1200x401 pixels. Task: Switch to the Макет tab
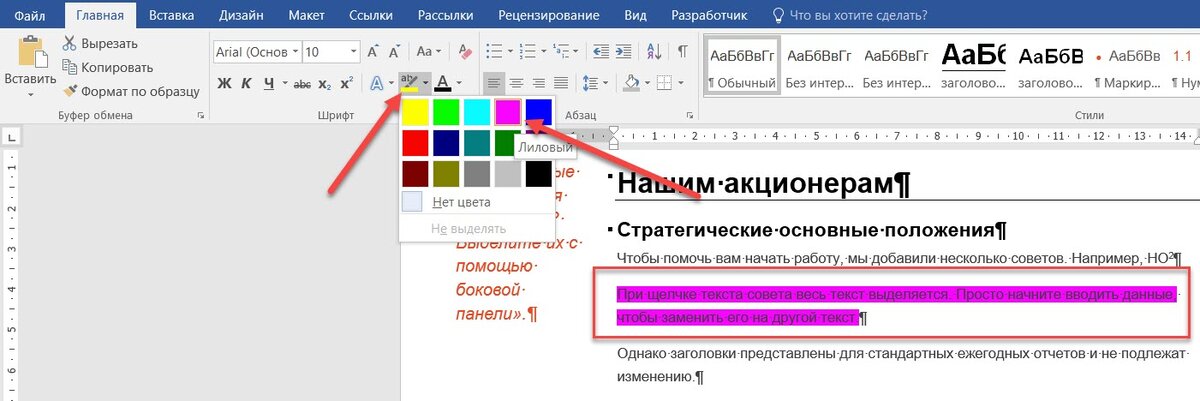click(307, 15)
